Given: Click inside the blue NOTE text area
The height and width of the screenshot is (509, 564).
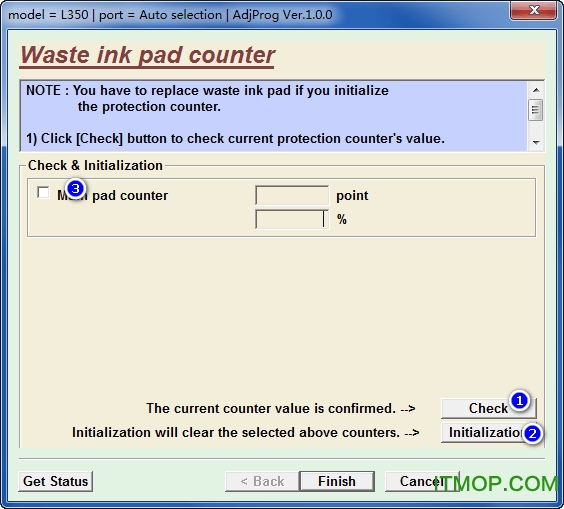Looking at the screenshot, I should 274,116.
